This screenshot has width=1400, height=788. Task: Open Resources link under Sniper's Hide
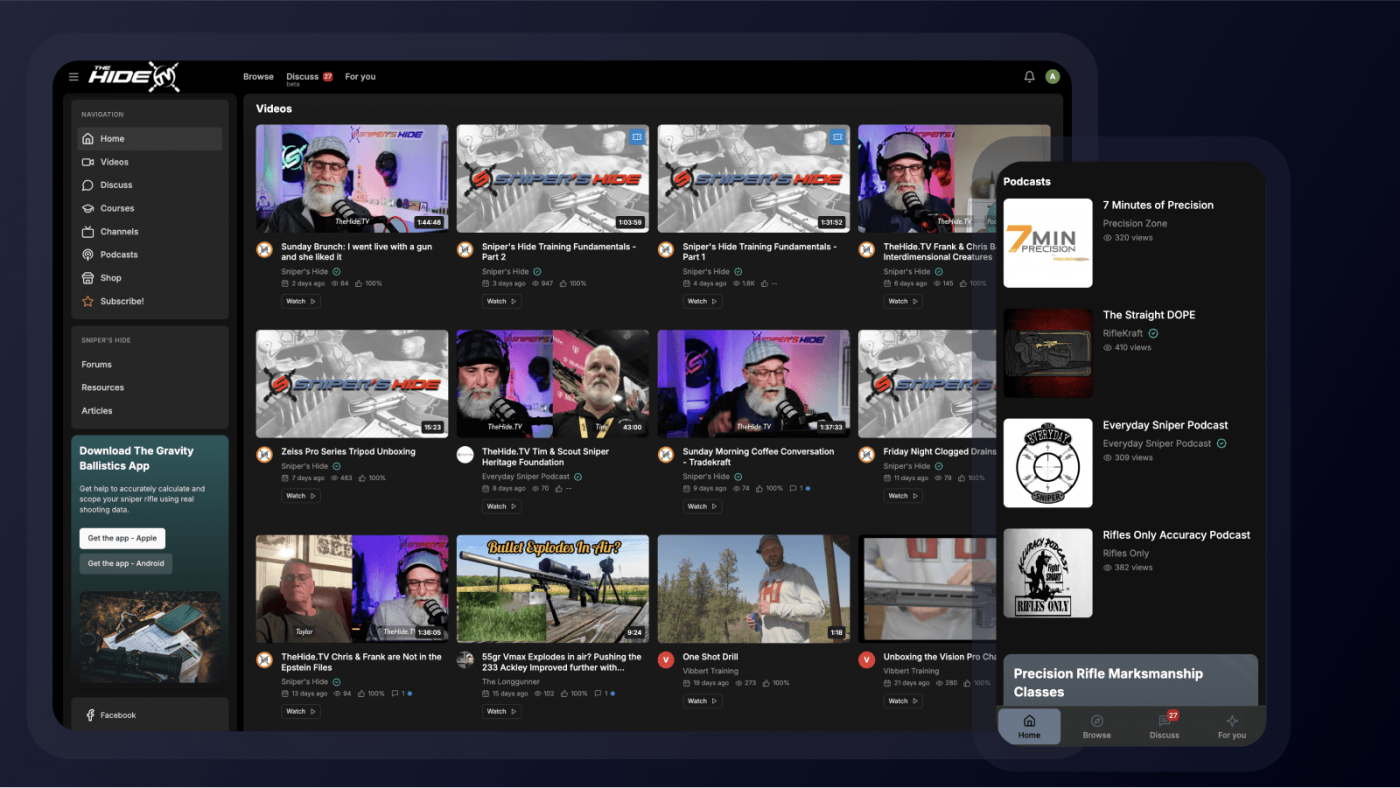pos(103,388)
